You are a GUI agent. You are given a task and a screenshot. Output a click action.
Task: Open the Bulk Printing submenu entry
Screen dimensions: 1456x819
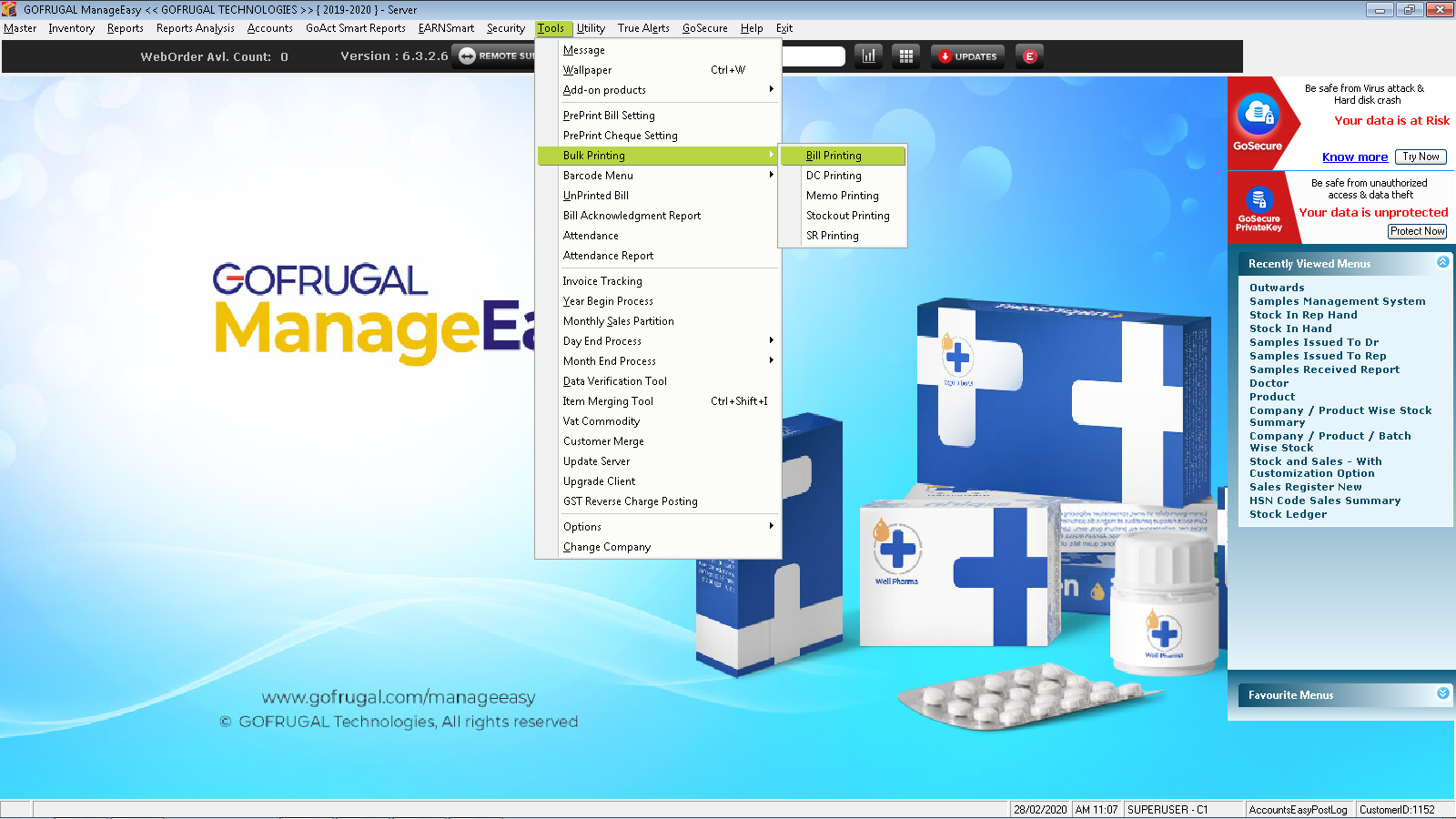tap(660, 156)
